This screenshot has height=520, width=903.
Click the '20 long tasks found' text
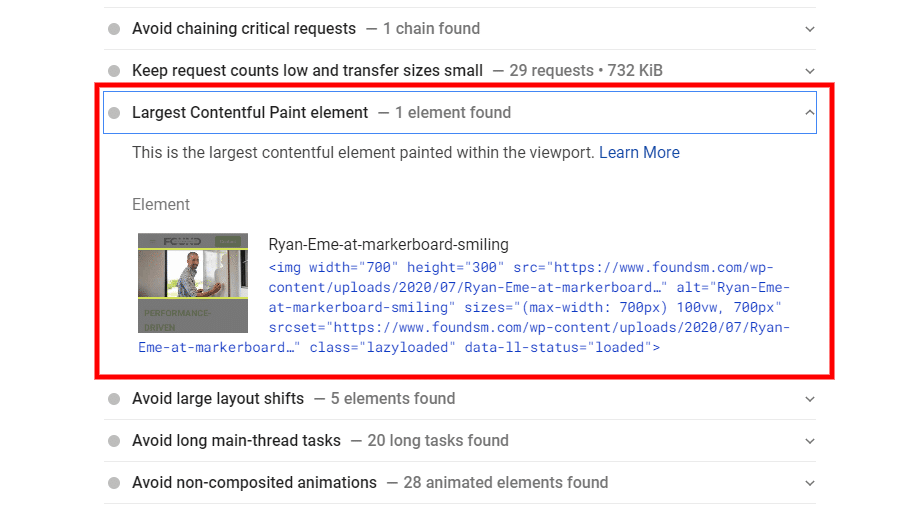tap(438, 441)
